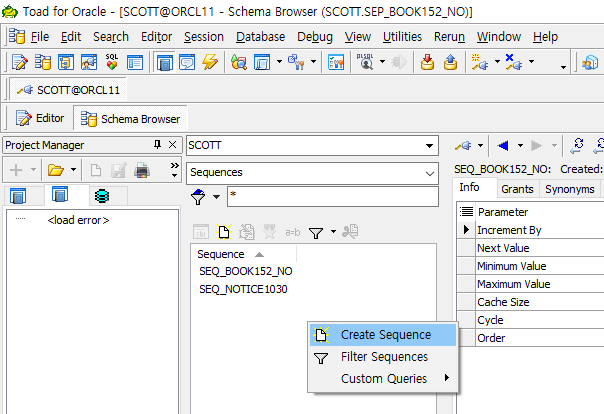Select the Maximum Value parameter row
Image resolution: width=604 pixels, height=414 pixels.
[530, 284]
